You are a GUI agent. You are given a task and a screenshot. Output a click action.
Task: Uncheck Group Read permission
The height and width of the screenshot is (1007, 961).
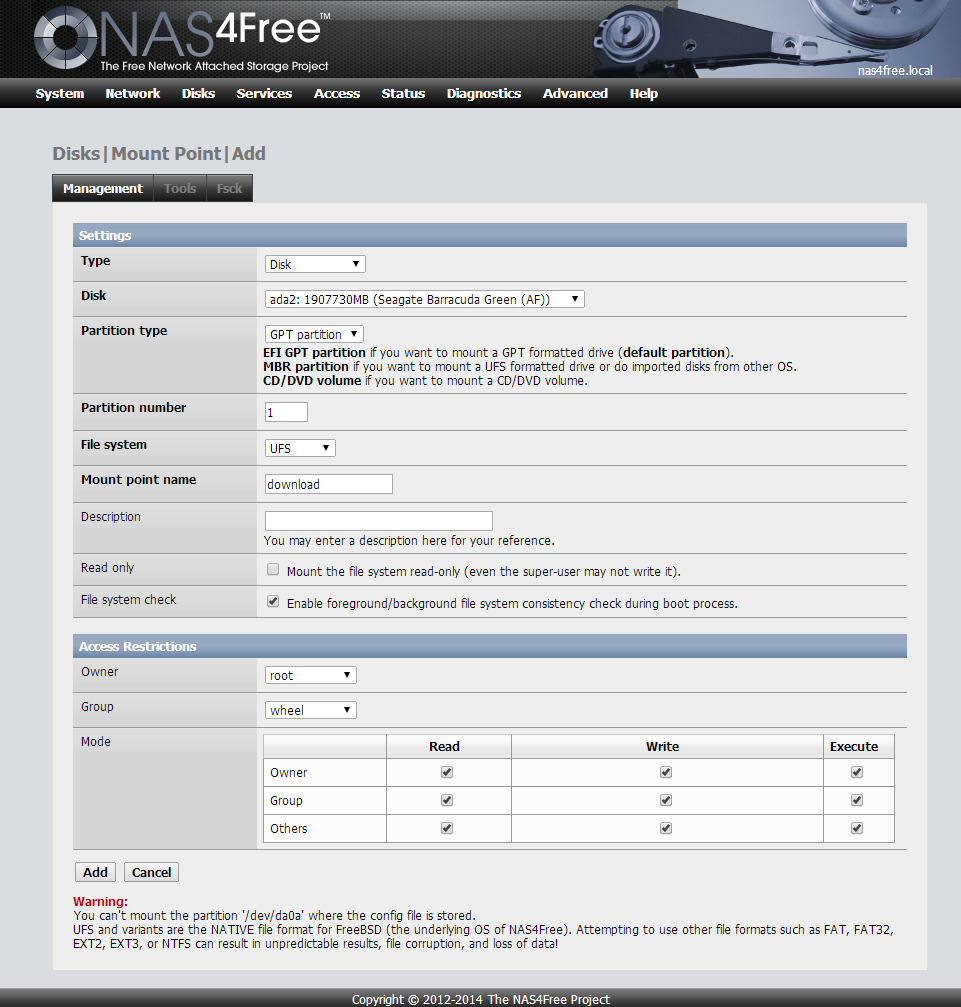(x=447, y=800)
